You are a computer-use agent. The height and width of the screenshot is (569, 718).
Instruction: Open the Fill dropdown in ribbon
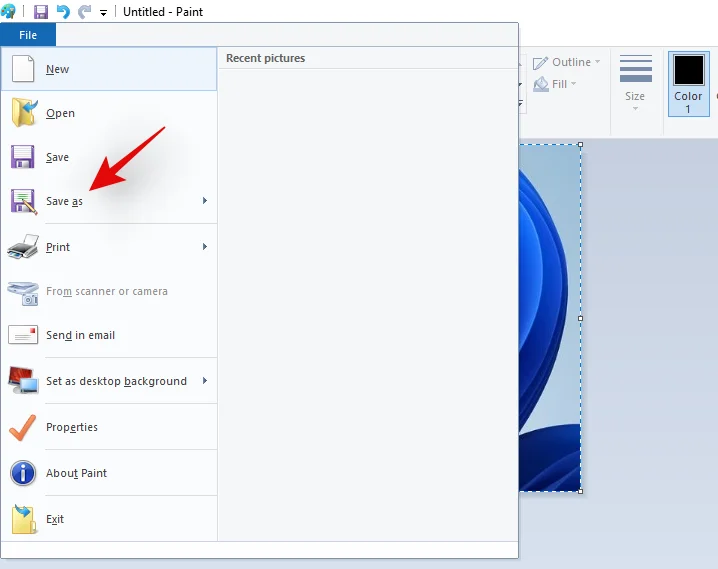pos(555,84)
